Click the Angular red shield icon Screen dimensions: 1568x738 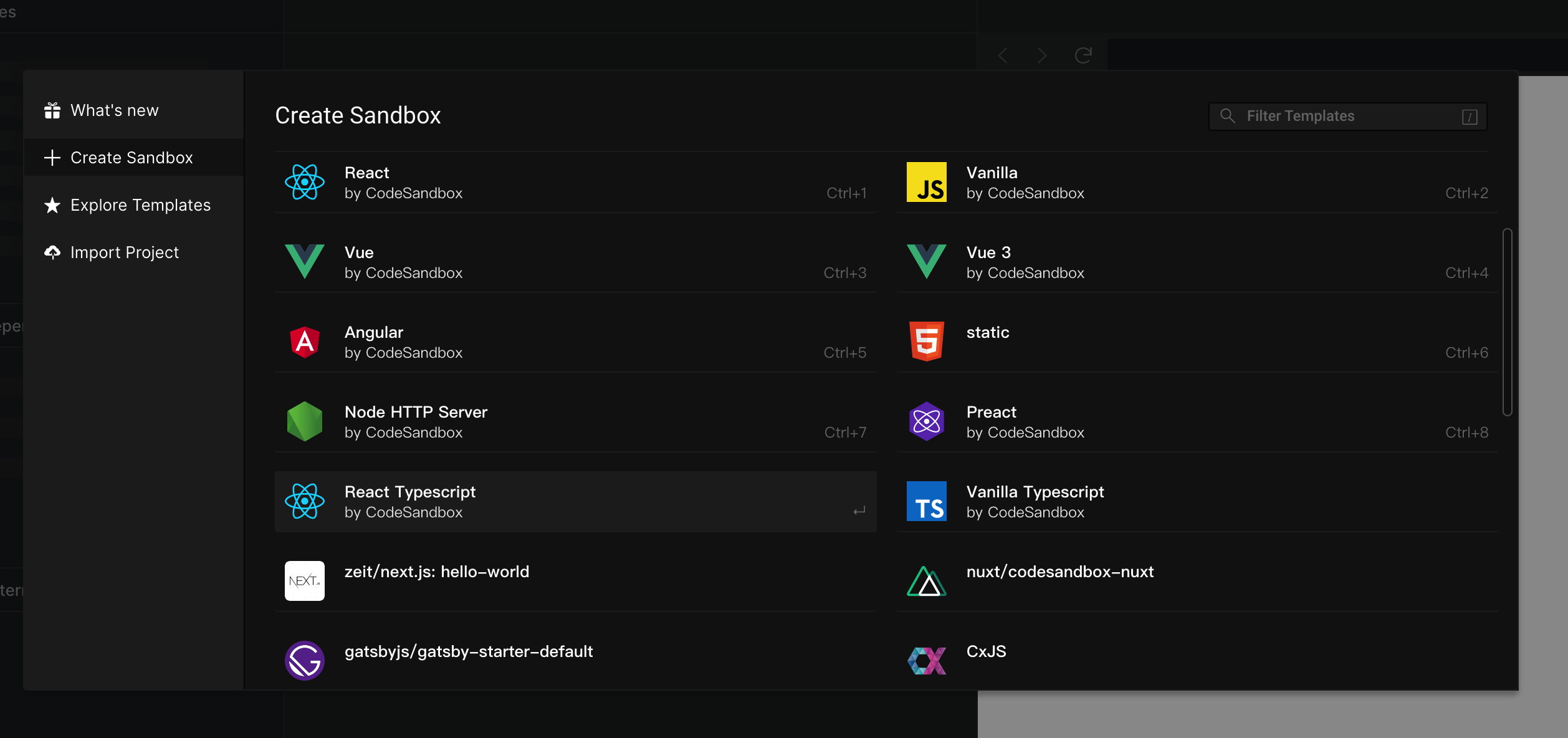(304, 342)
